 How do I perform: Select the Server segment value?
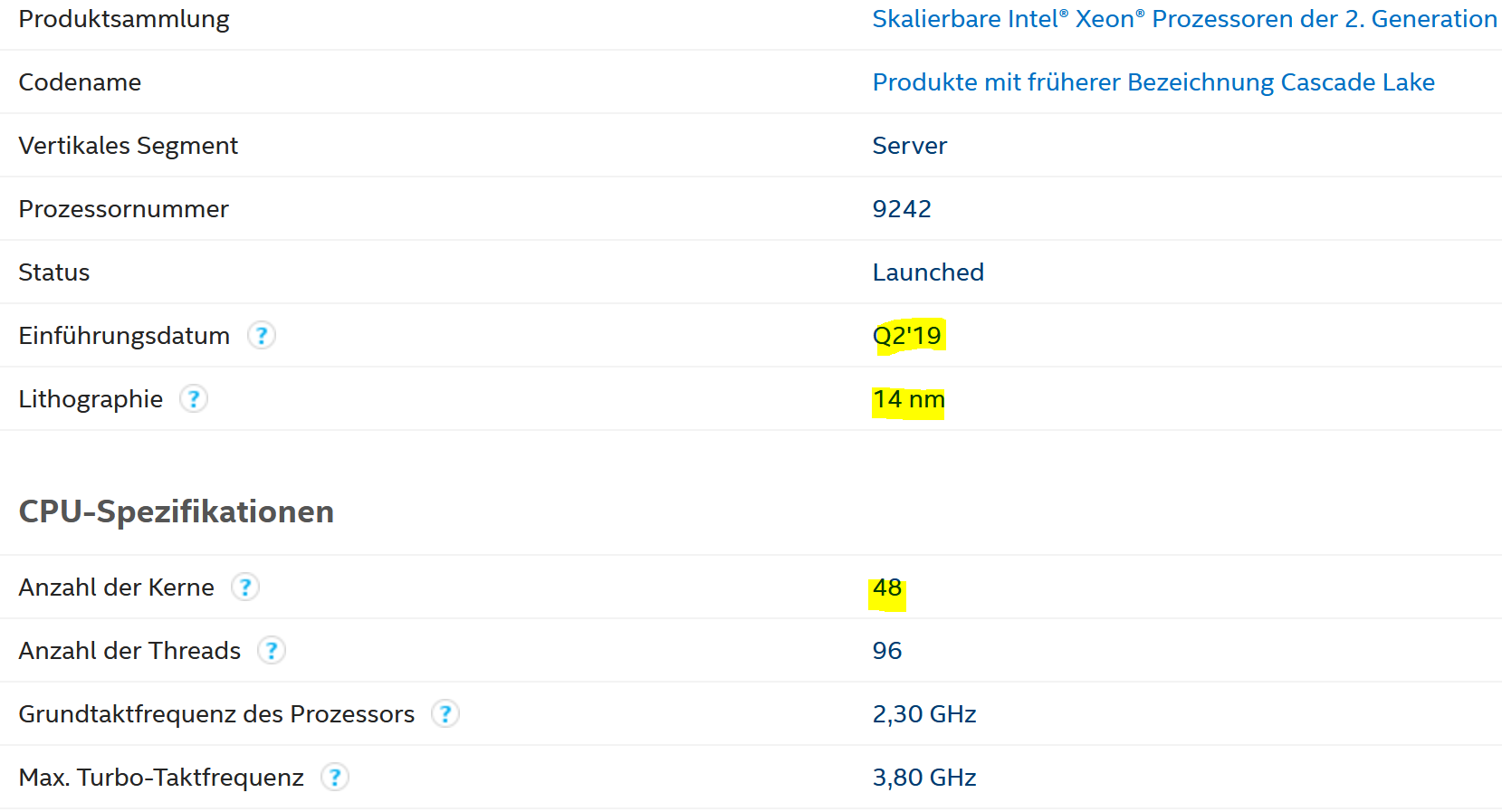point(910,146)
